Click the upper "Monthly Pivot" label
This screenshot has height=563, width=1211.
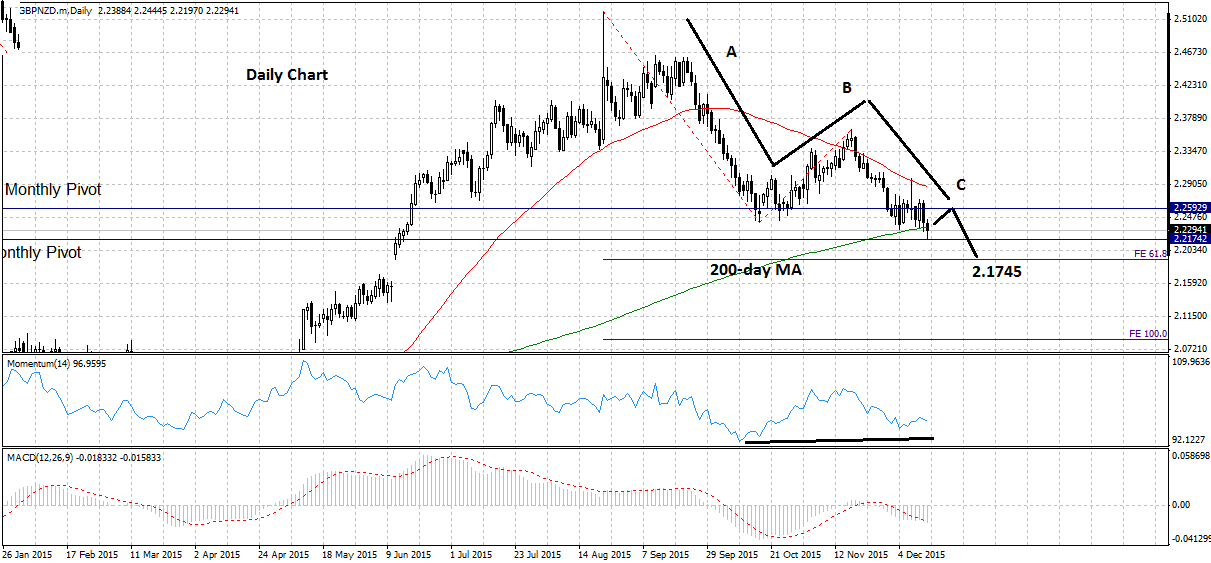click(53, 190)
